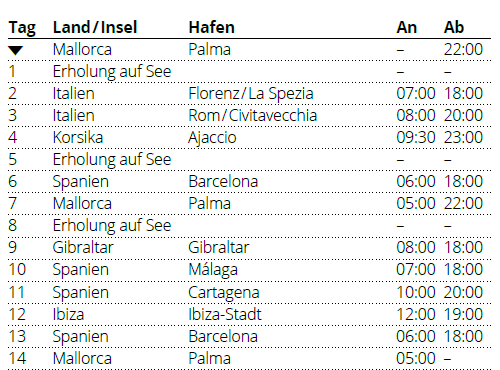Click the black down-arrow departure icon
500x370 pixels.
coord(15,50)
